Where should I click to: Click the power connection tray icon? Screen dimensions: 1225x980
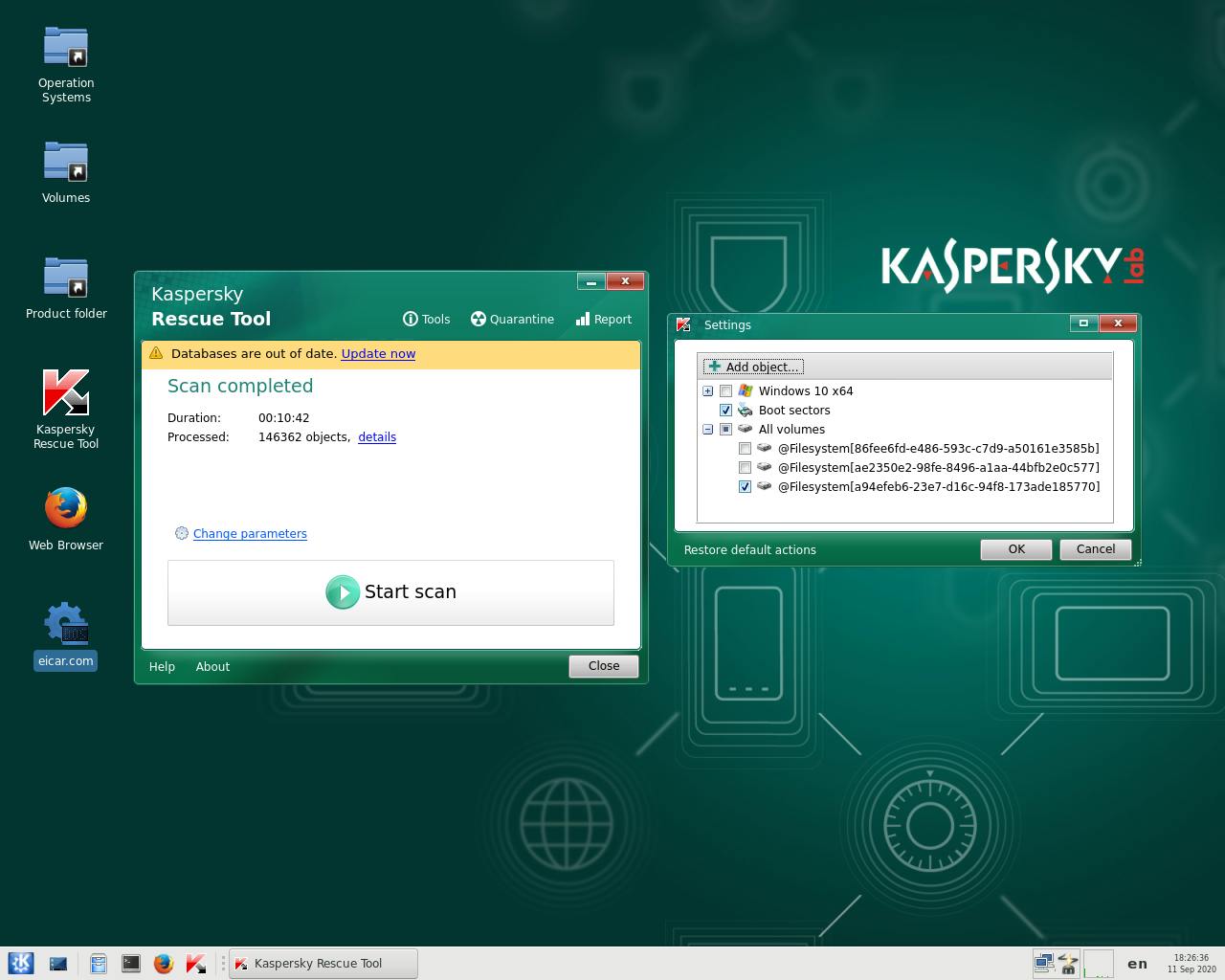pyautogui.click(x=1067, y=963)
